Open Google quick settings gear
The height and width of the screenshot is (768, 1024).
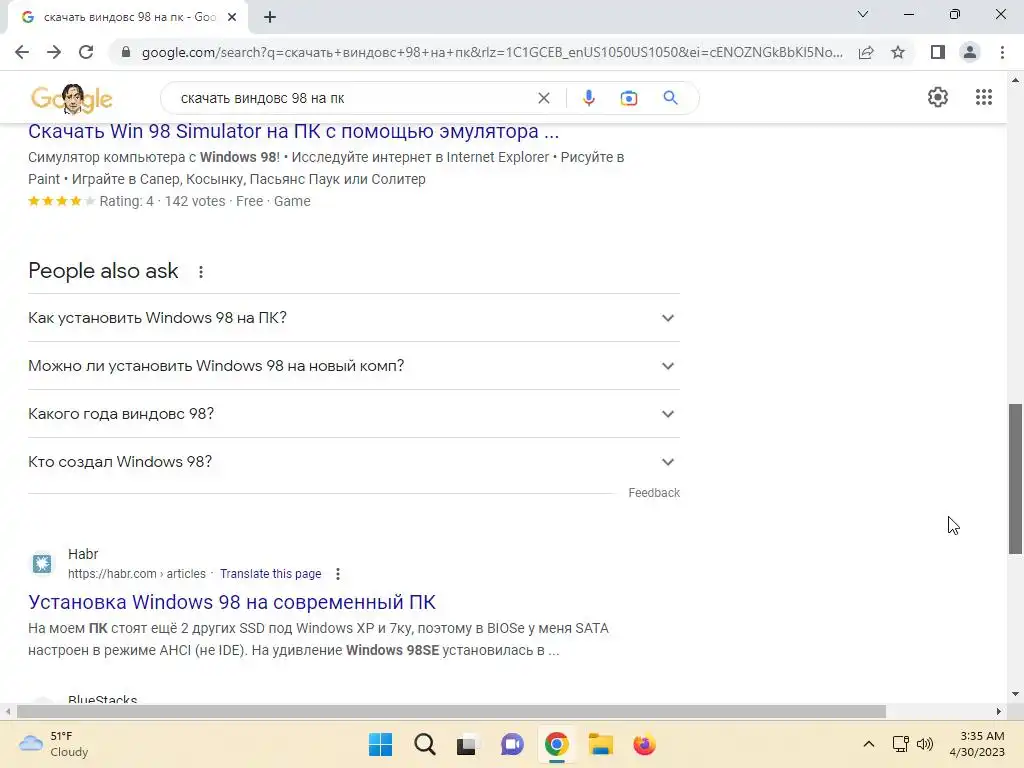[938, 97]
